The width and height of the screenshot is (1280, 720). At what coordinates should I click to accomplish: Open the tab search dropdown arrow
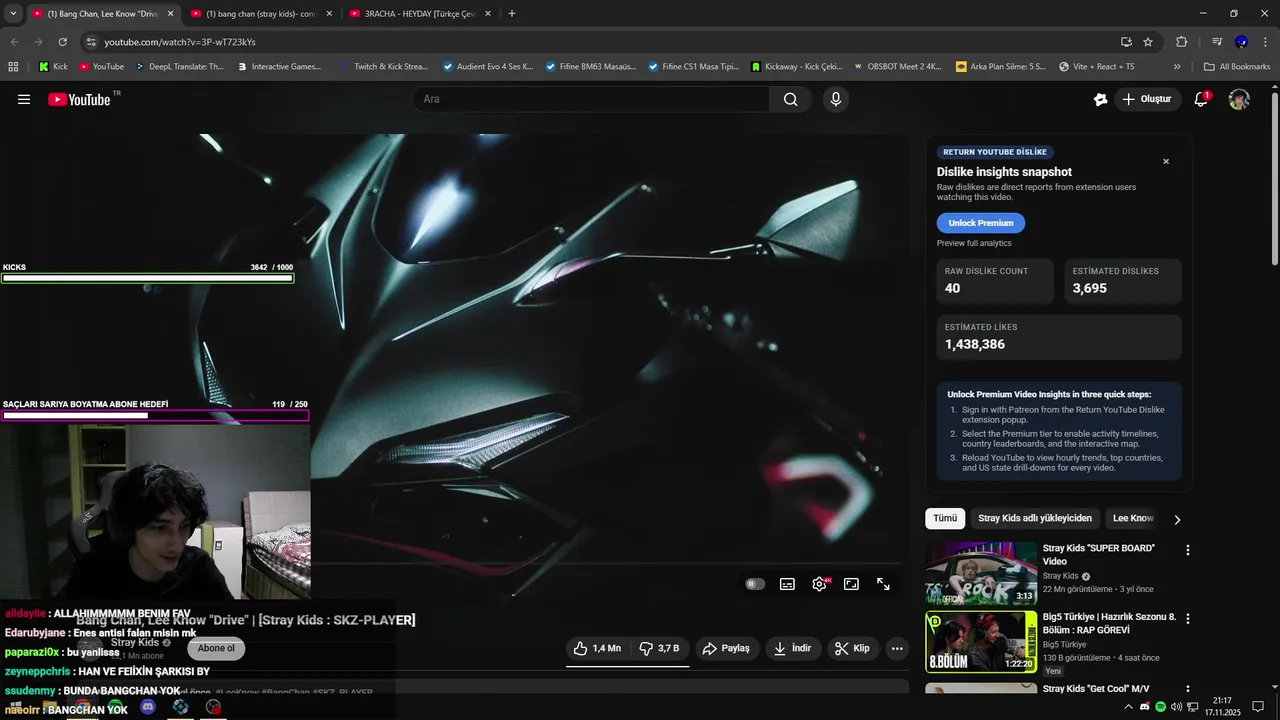click(x=13, y=13)
